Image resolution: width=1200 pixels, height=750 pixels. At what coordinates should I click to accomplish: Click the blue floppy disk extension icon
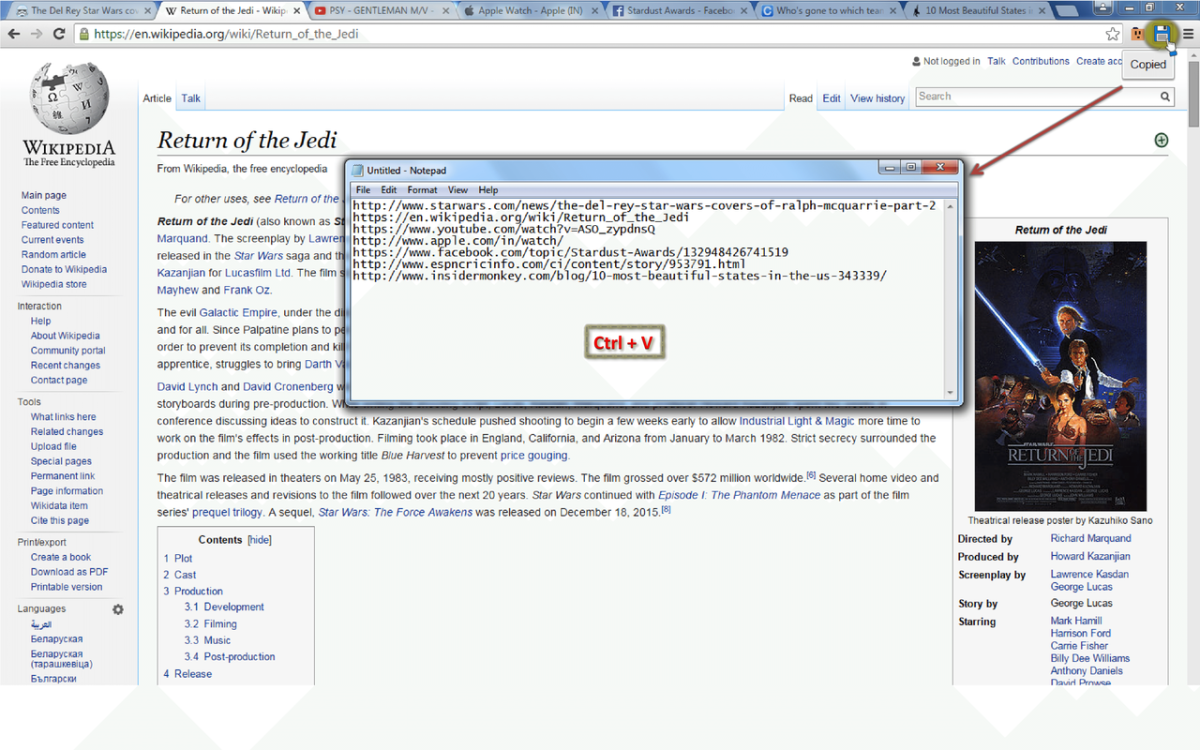[x=1161, y=34]
